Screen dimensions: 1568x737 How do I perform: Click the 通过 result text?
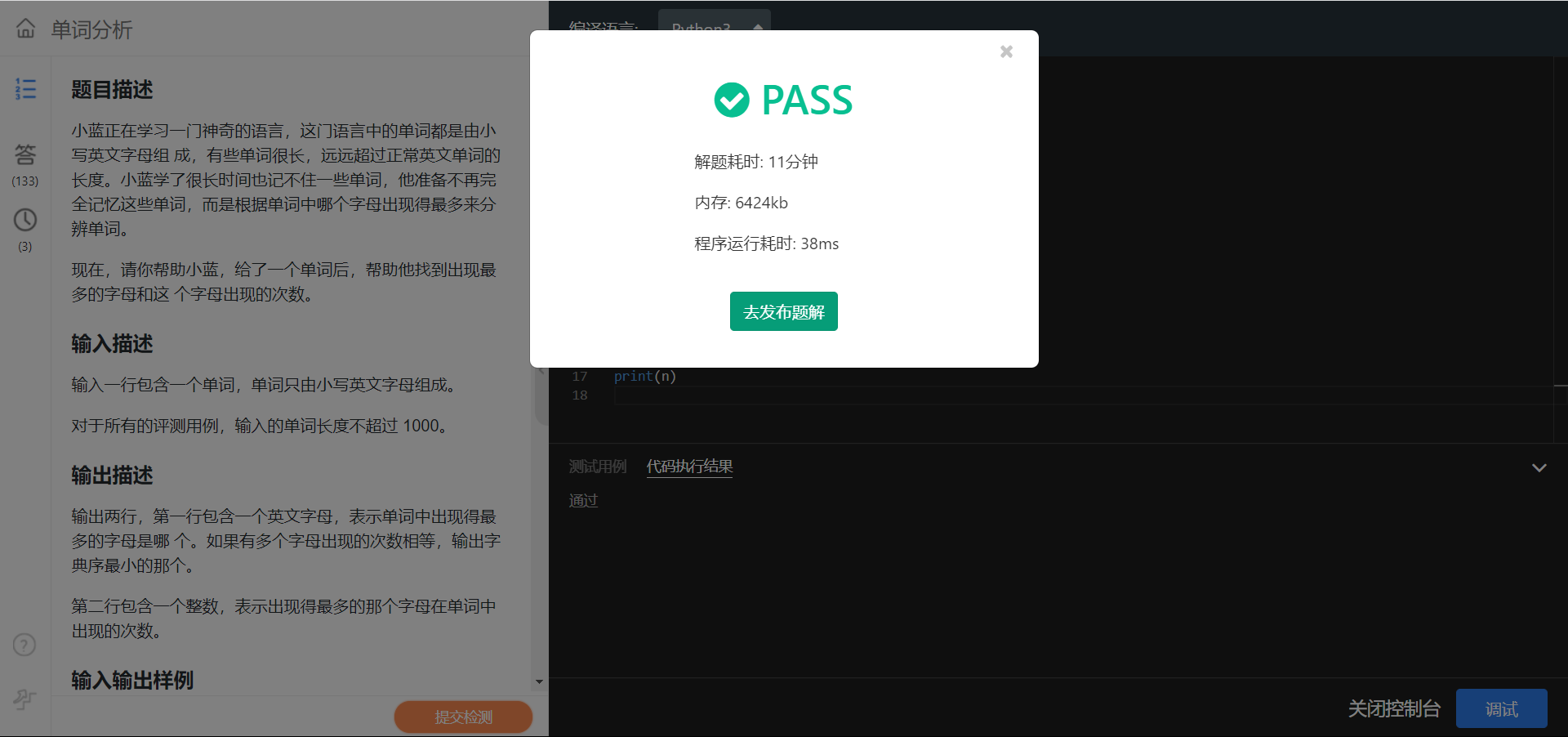click(582, 499)
